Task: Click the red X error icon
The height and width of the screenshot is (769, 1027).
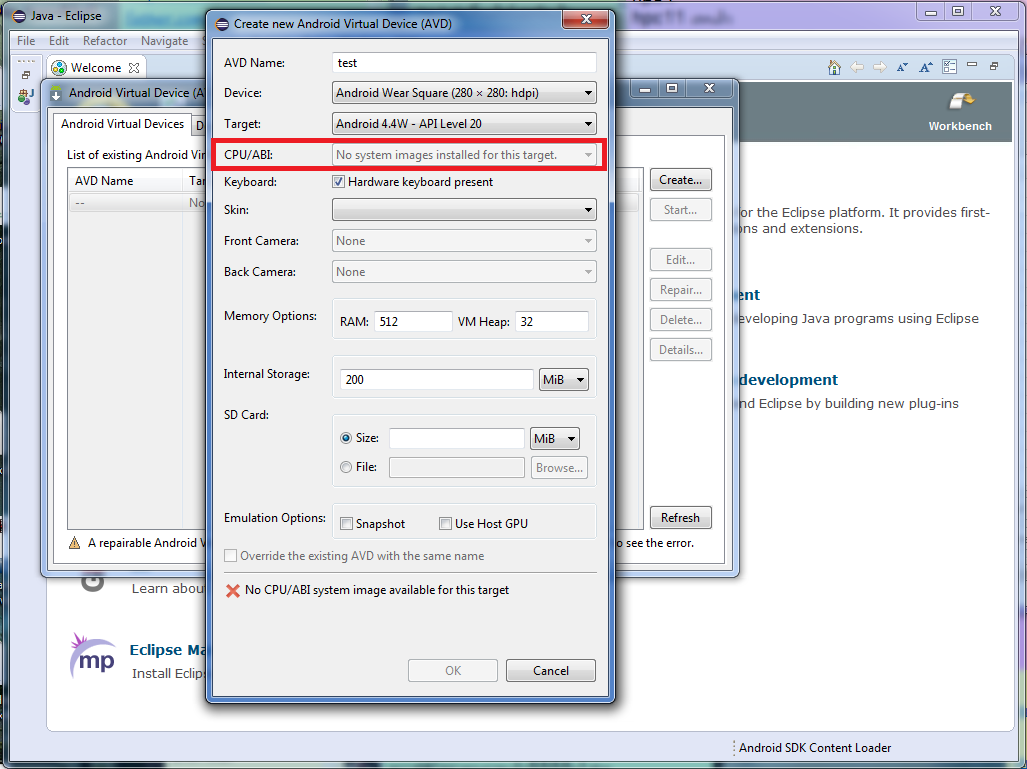Action: click(233, 591)
